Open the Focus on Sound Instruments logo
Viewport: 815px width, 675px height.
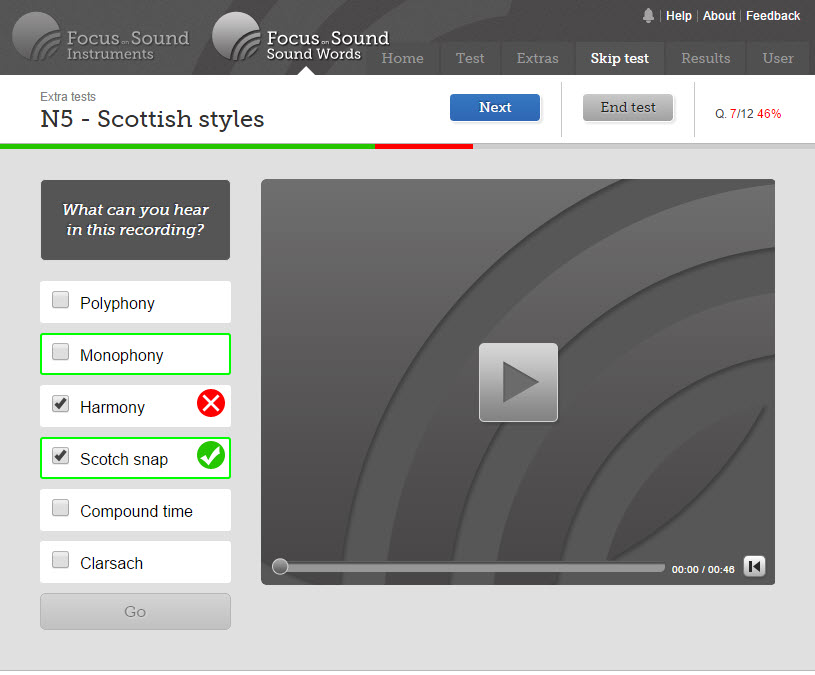[x=101, y=37]
